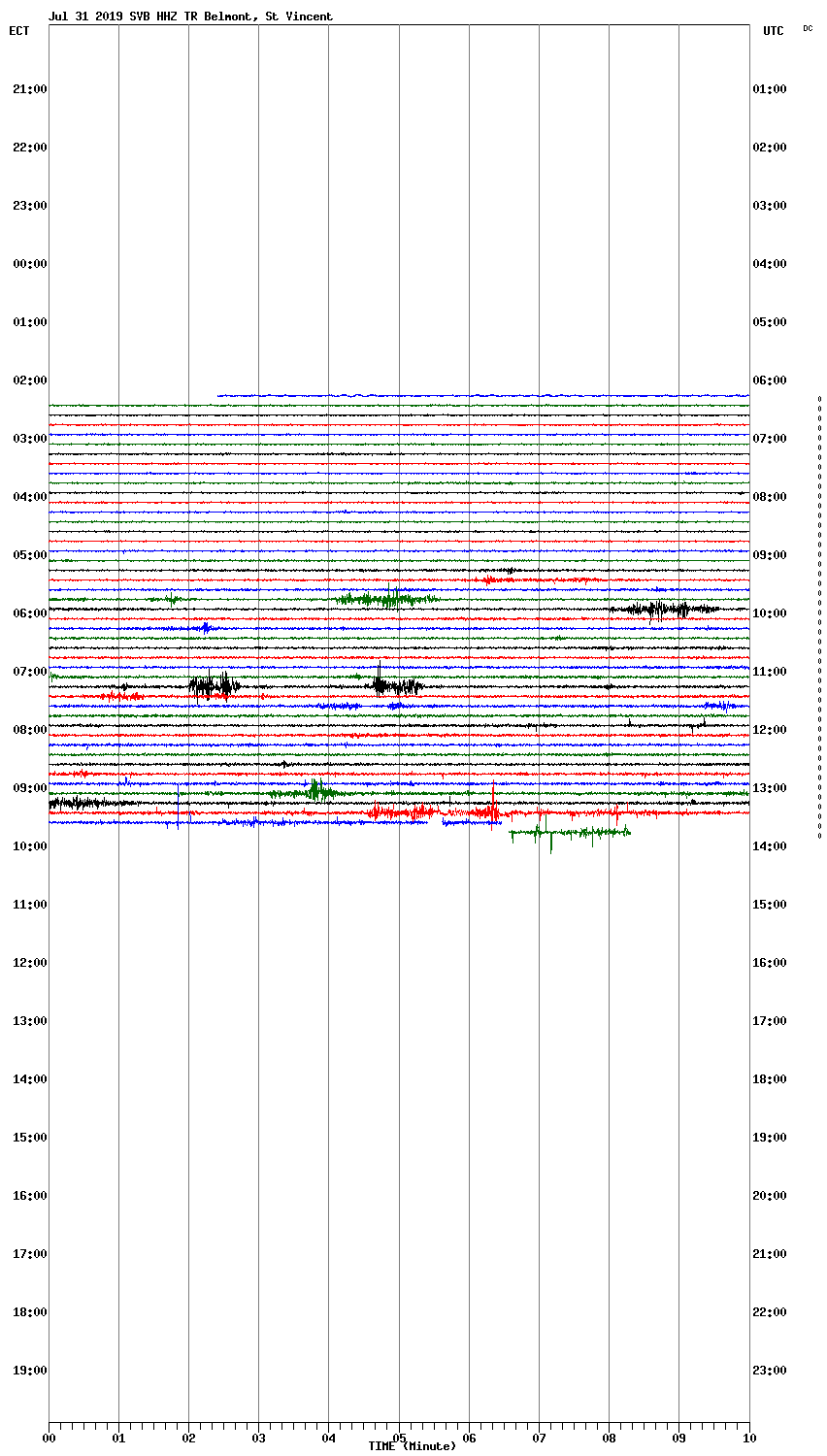Viewport: 827px width, 1456px height.
Task: Select the 21:00 label on UTC axis
Action: (770, 1254)
